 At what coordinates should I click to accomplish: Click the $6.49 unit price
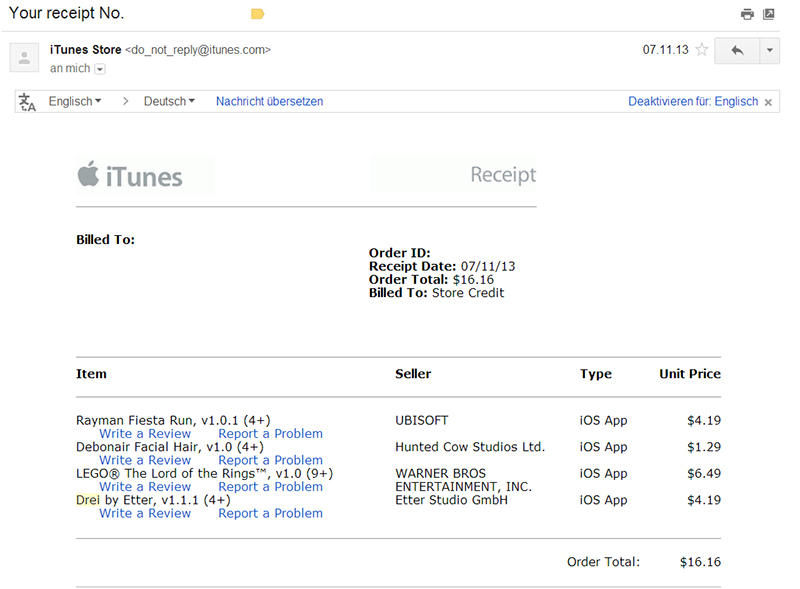704,473
